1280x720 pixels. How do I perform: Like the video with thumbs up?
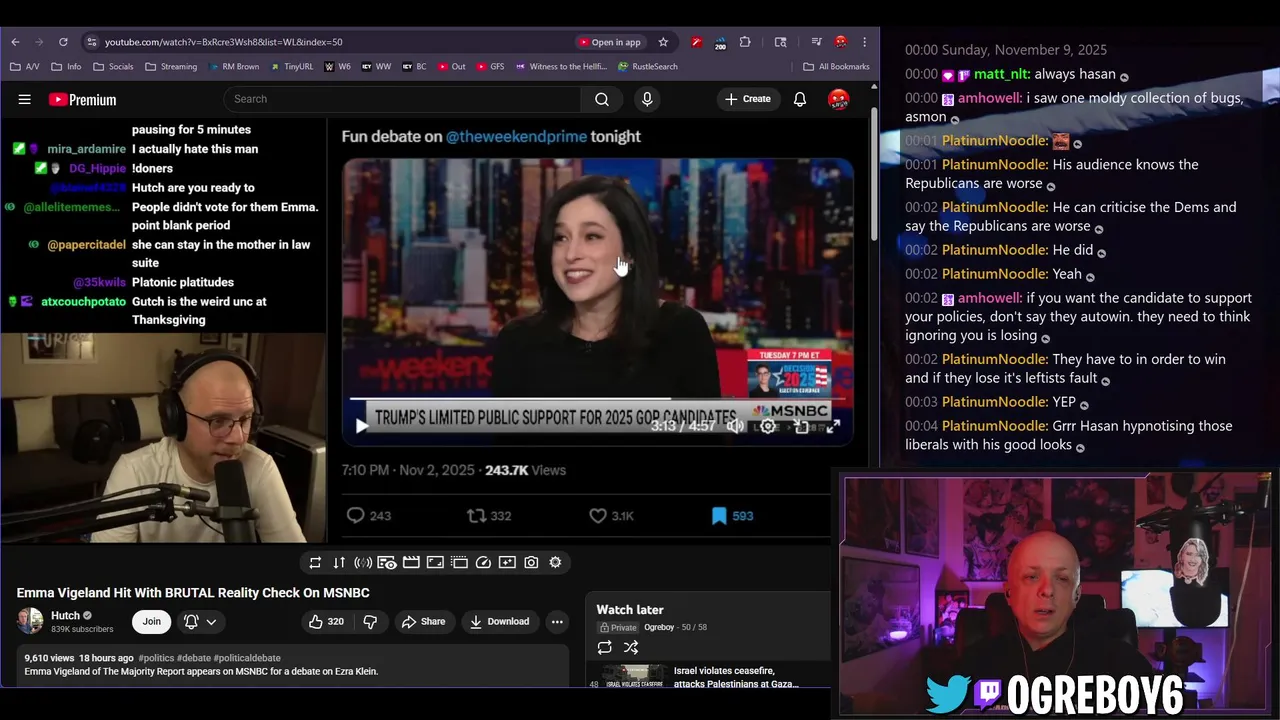[326, 622]
